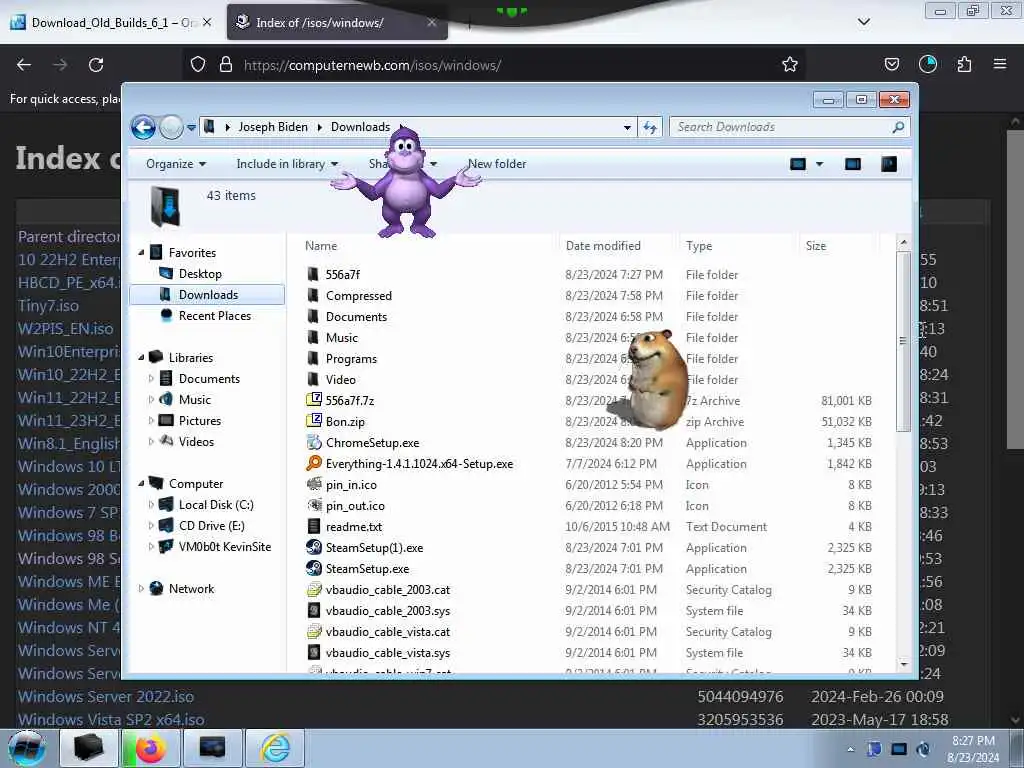
Task: Select Downloads in the navigation pane
Action: 208,295
